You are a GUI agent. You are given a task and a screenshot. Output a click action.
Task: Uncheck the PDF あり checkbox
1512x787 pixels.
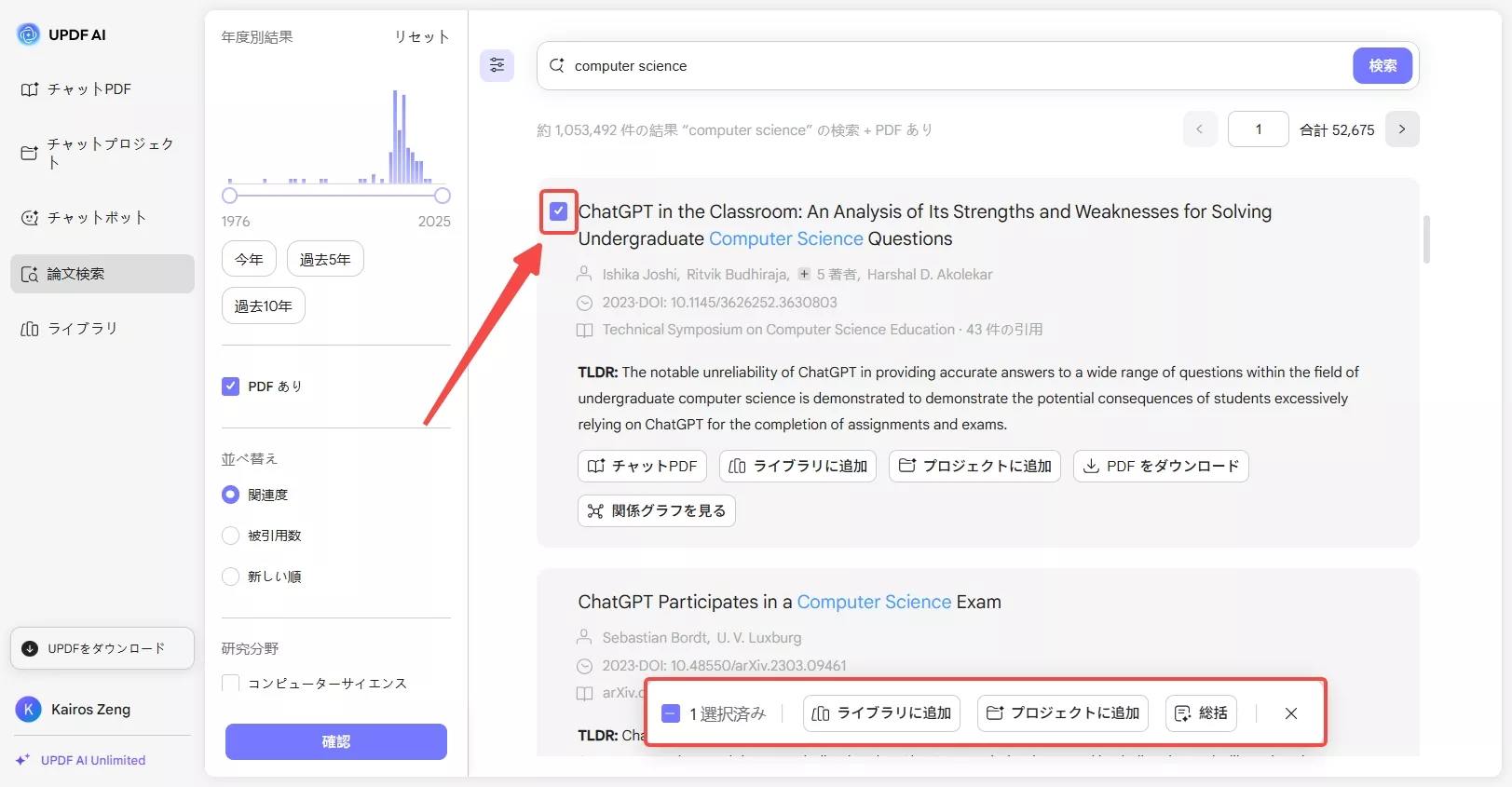click(230, 387)
